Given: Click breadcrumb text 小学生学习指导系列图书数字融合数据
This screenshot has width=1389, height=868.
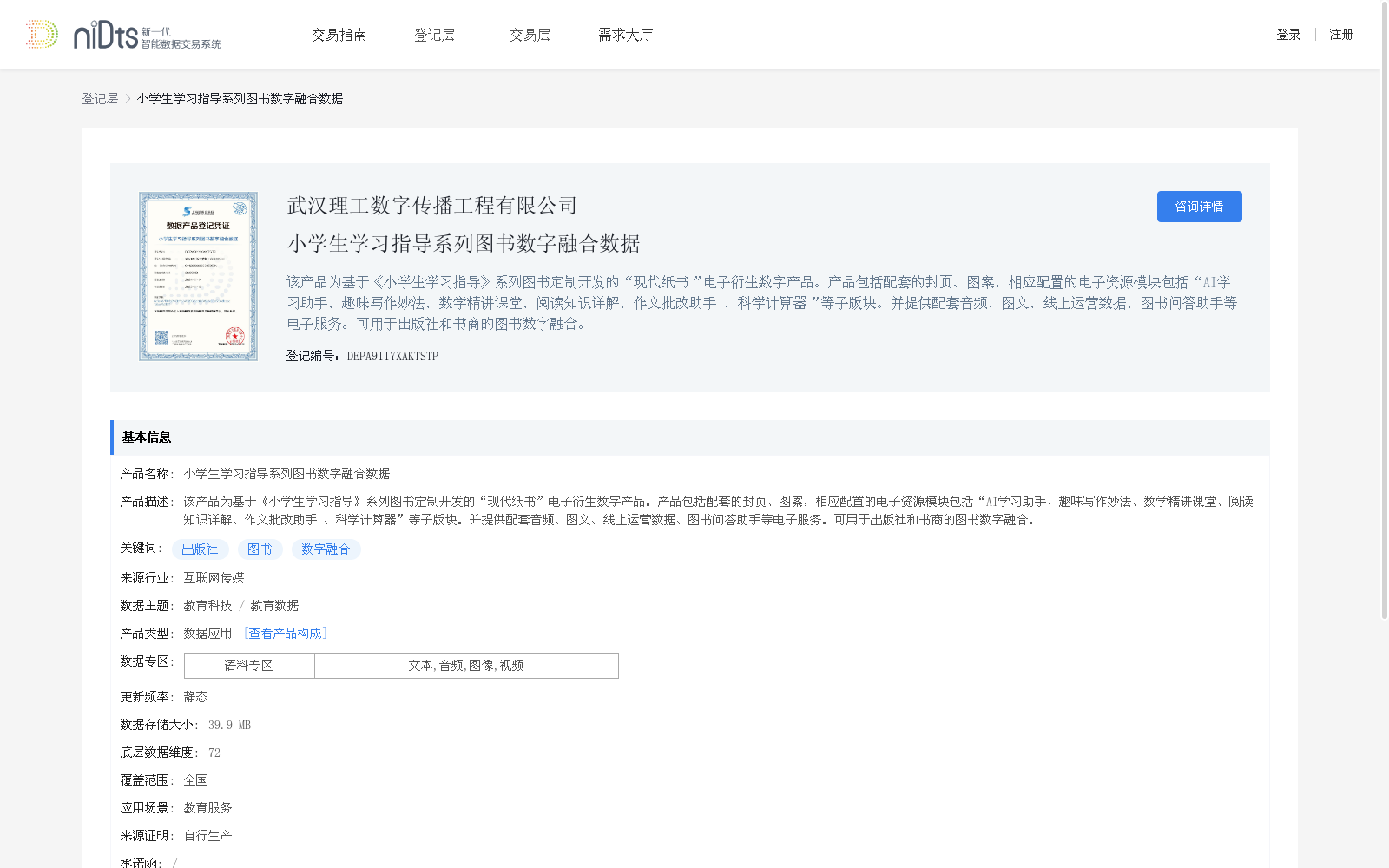Looking at the screenshot, I should pyautogui.click(x=240, y=99).
